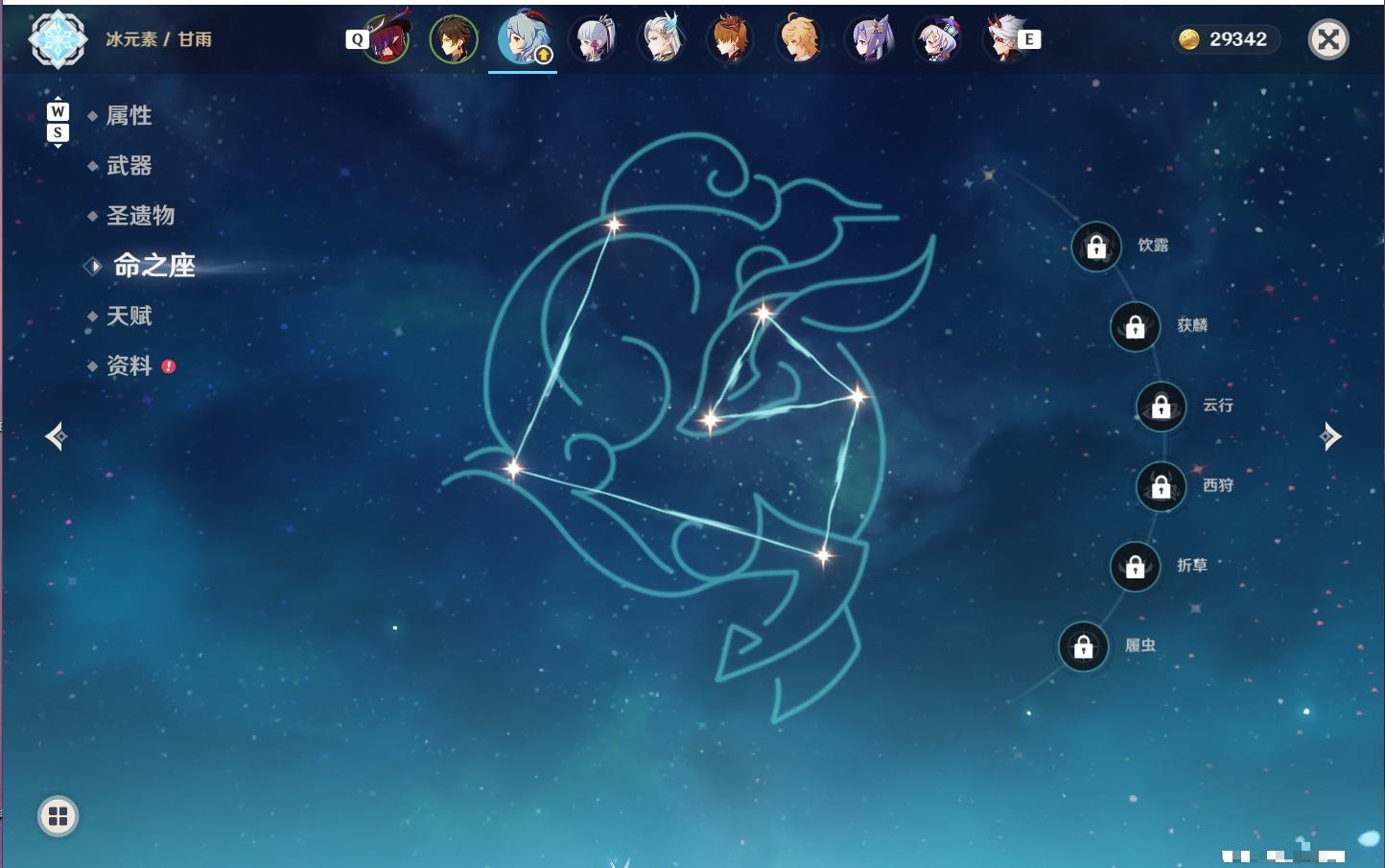Screen dimensions: 1385x868
Task: Open the locked 履虫 constellation node
Action: [x=1083, y=646]
